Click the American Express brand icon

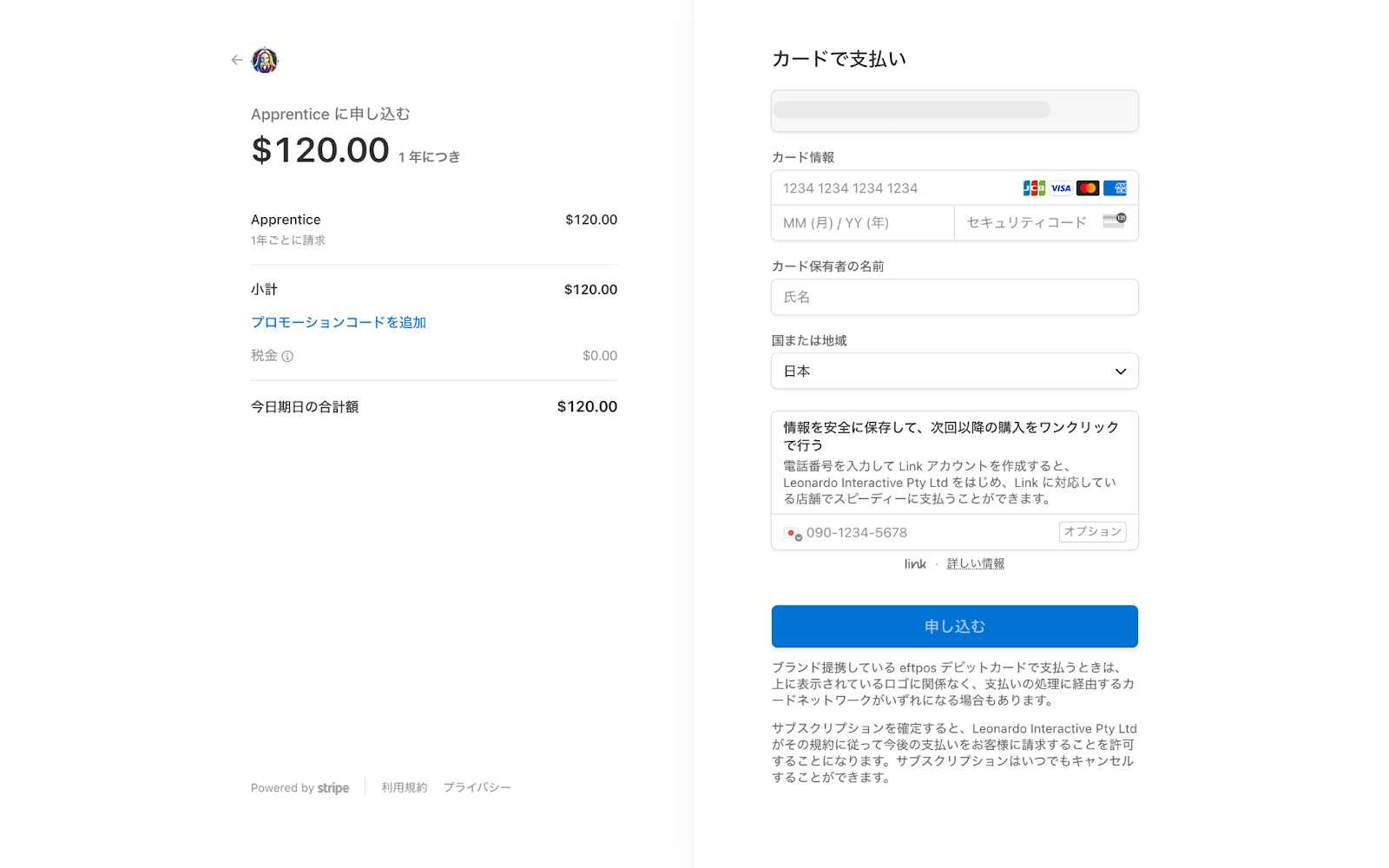point(1116,188)
